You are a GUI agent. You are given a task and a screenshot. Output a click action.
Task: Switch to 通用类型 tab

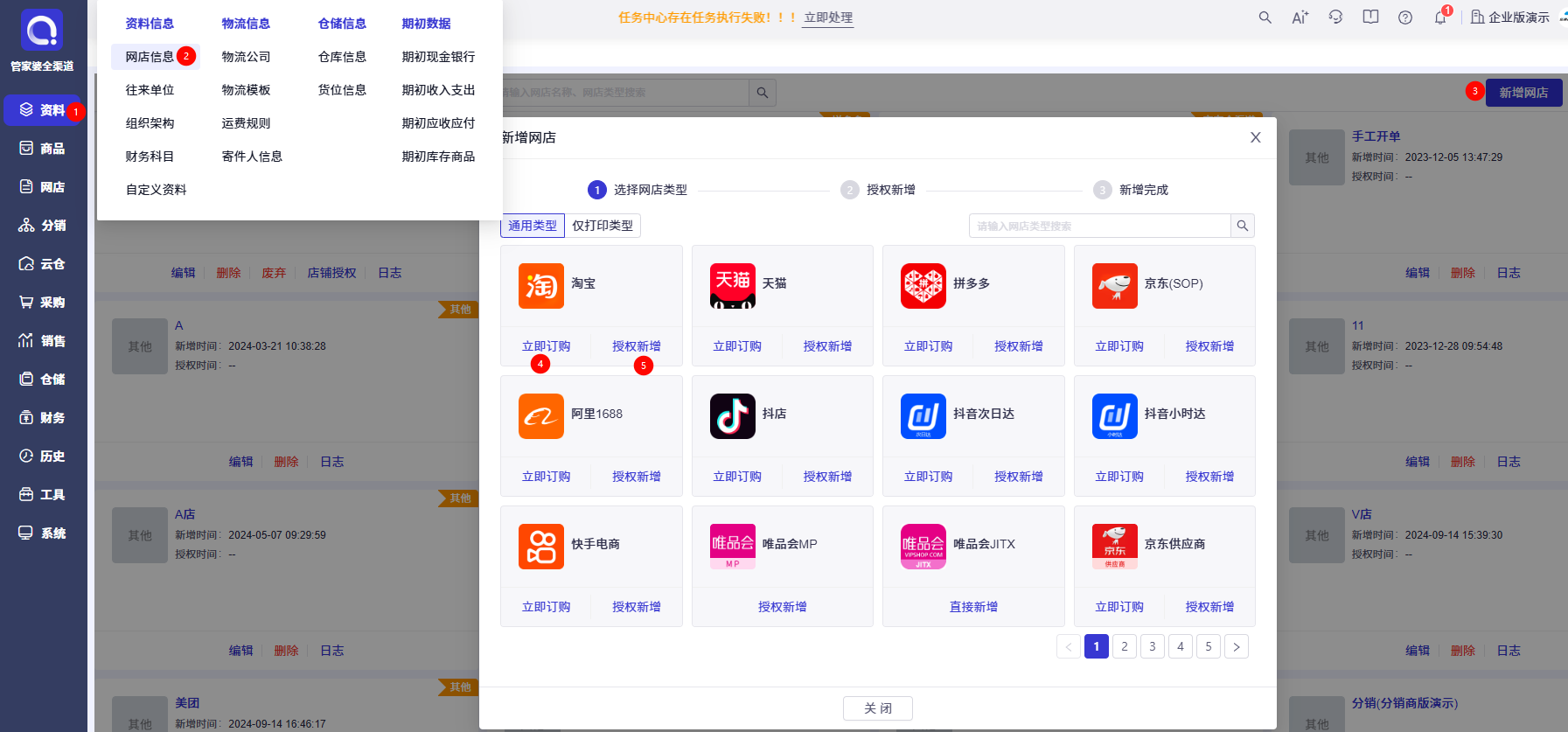pos(533,226)
